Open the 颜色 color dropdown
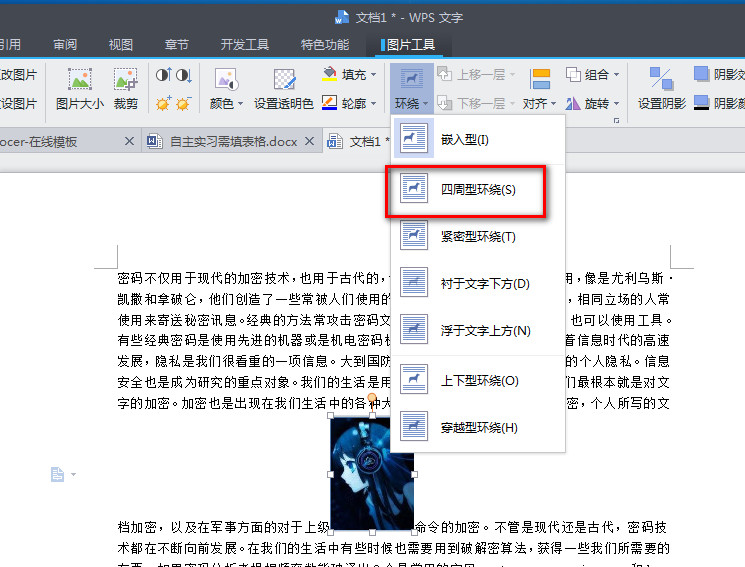The width and height of the screenshot is (745, 567). click(x=225, y=103)
